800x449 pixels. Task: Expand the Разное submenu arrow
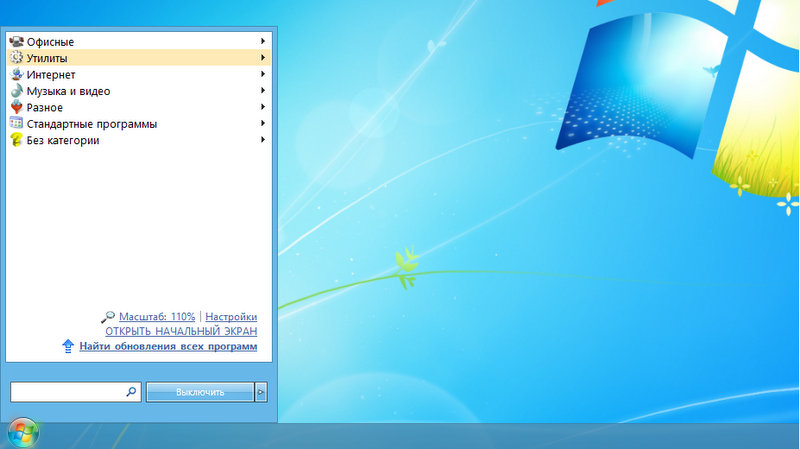(263, 107)
